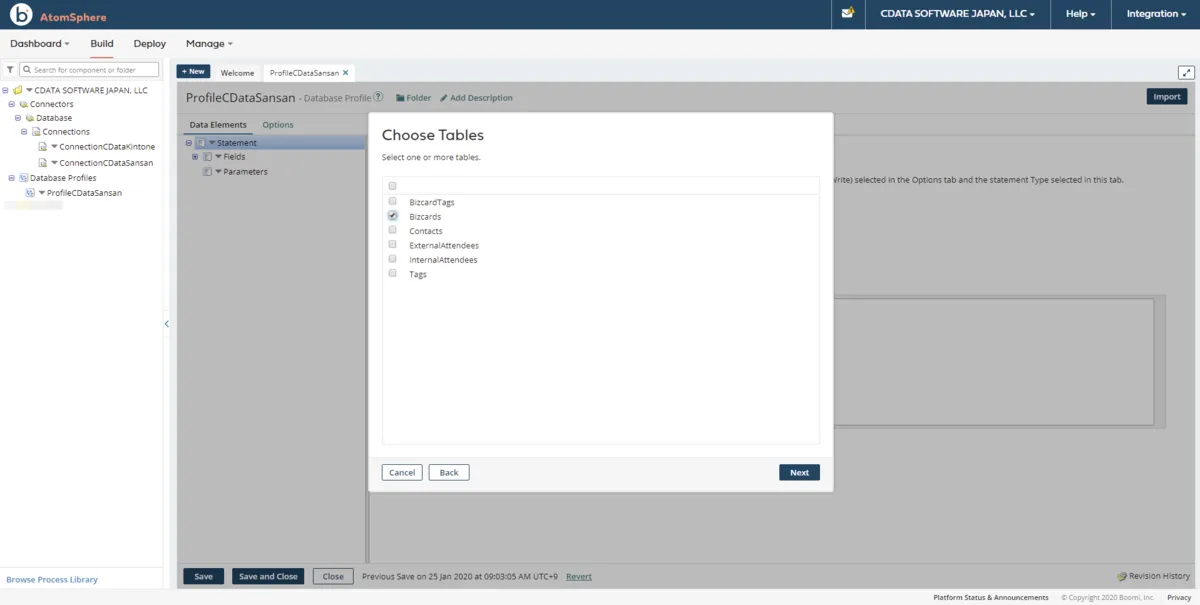
Task: Open the Integration dropdown menu
Action: (1155, 14)
